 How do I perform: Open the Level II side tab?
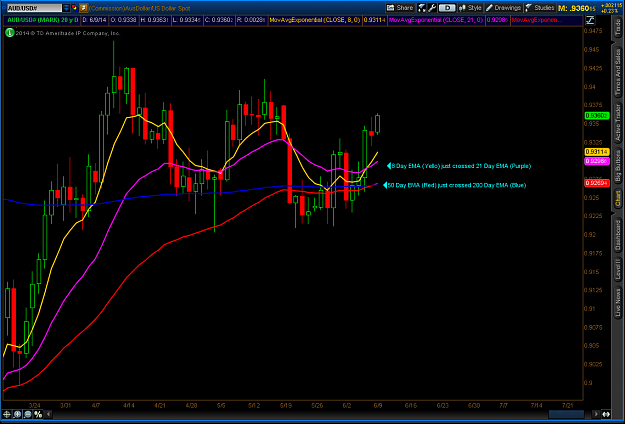pos(618,269)
